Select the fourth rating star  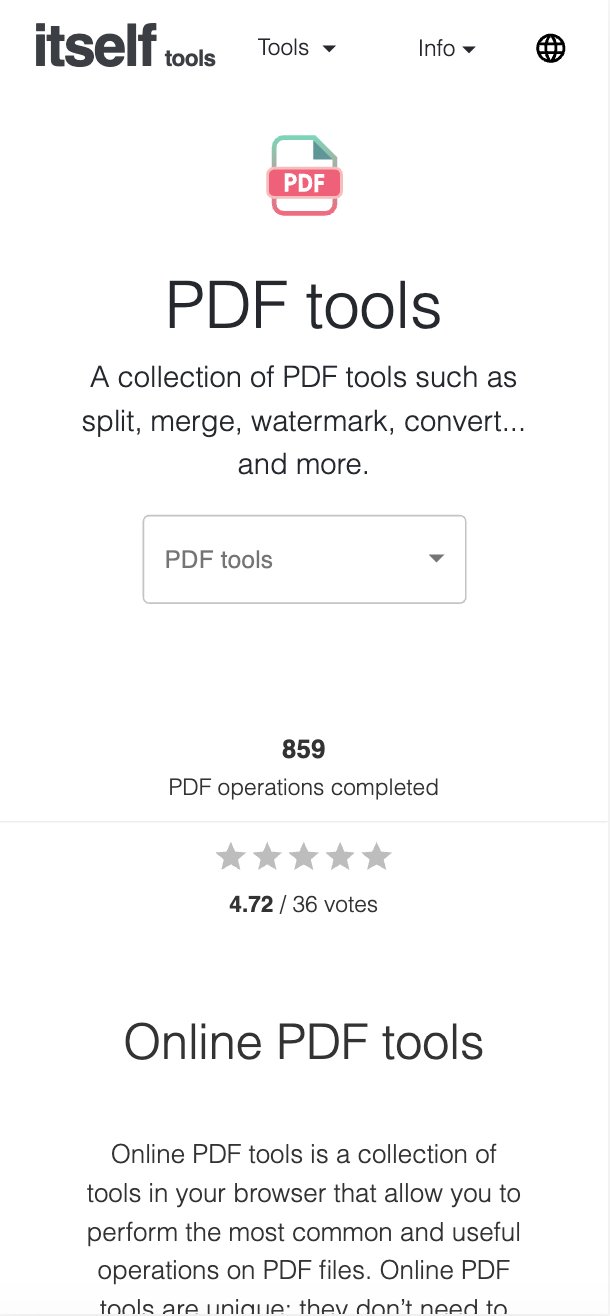[340, 856]
